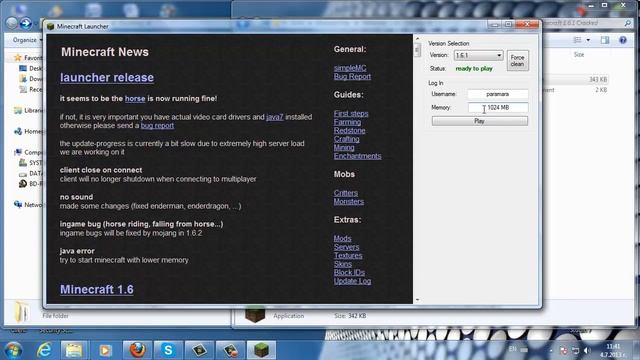
Task: Click into the Memory field showing 1024 MB
Action: pyautogui.click(x=498, y=108)
